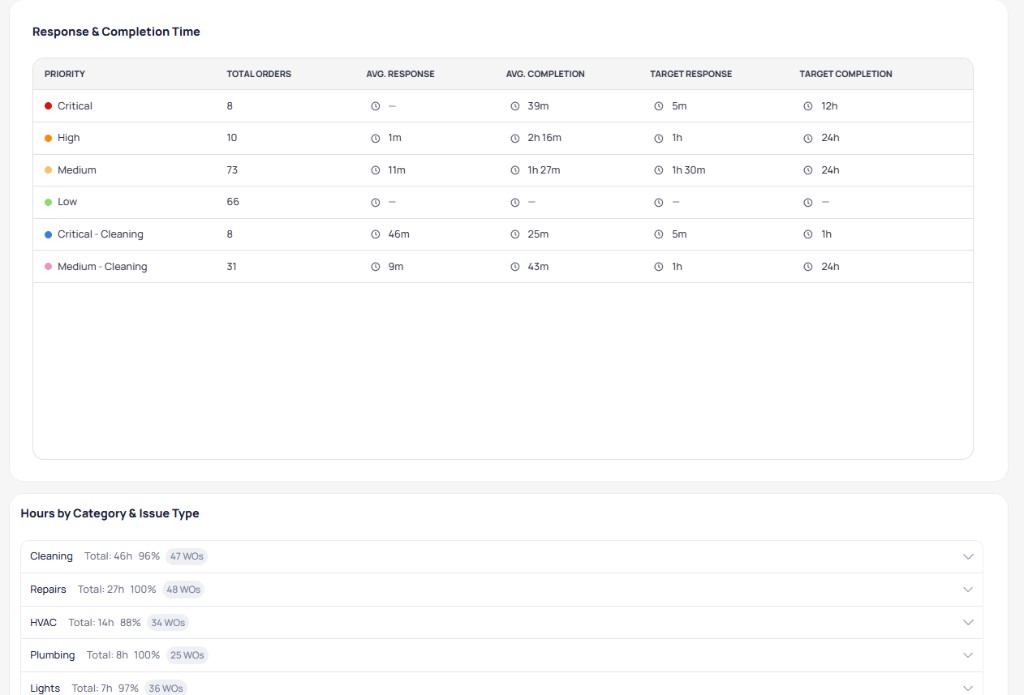Screen dimensions: 1024x695
Task: Click clock icon beside 12h target completion
Action: (808, 106)
